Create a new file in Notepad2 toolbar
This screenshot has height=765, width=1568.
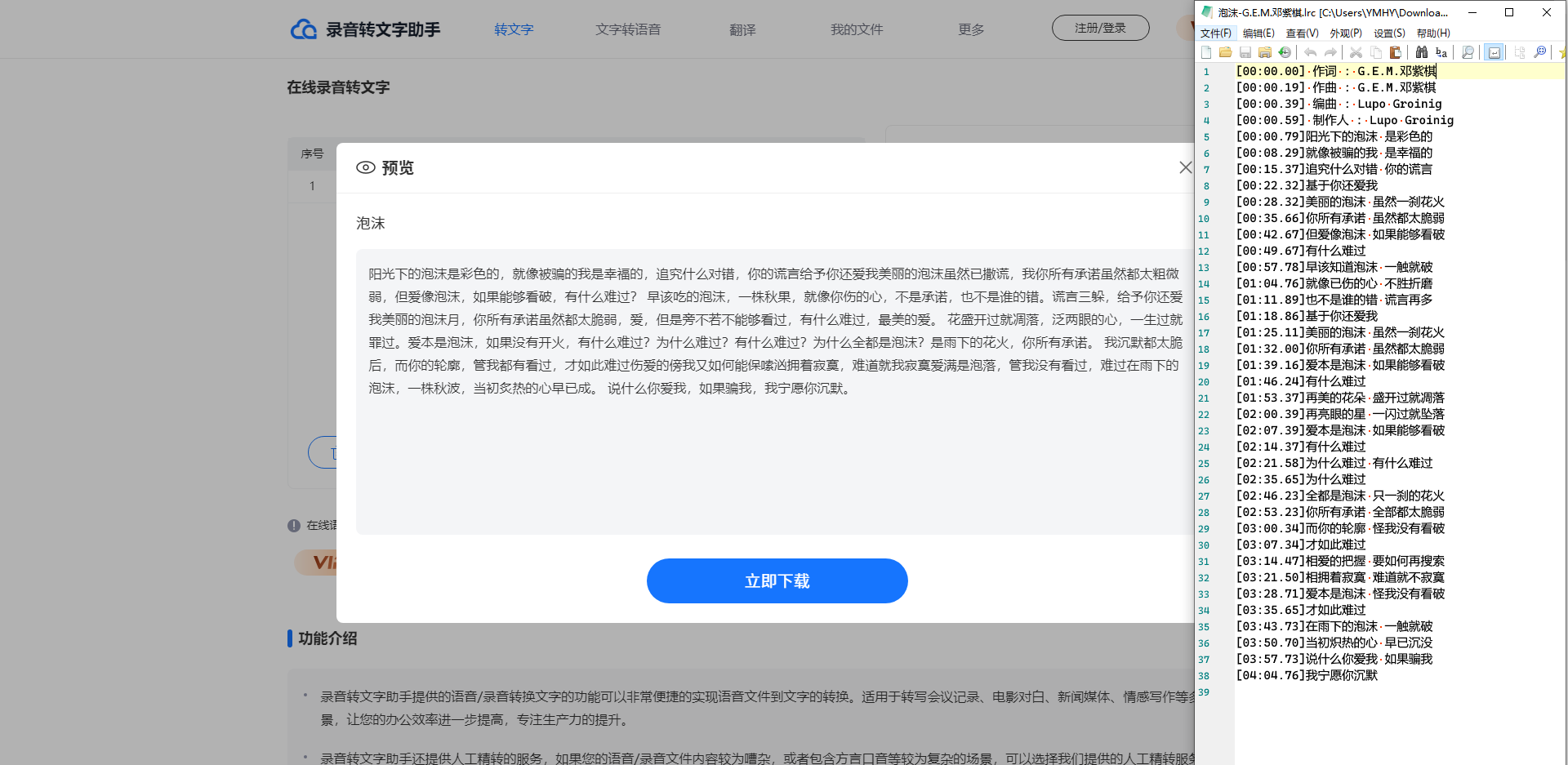(1206, 52)
